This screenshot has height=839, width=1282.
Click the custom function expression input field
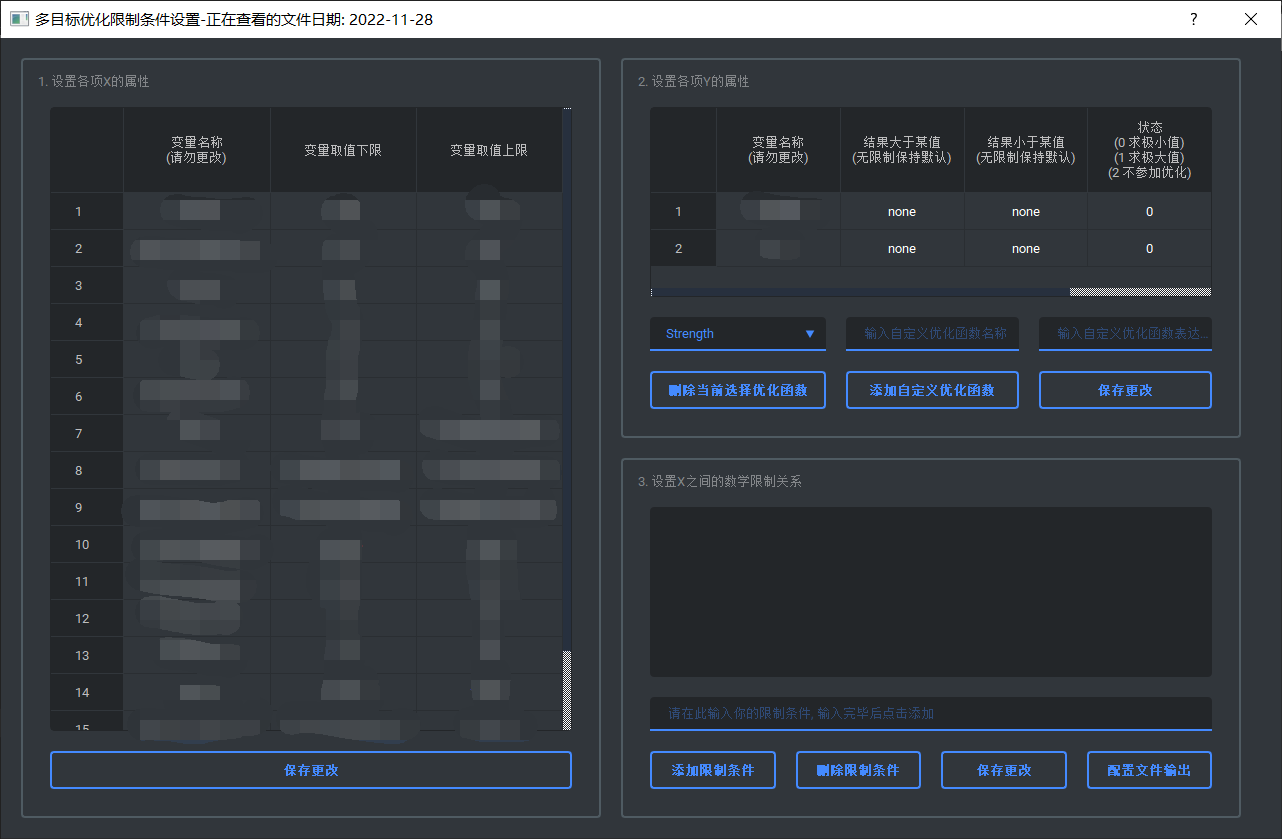1125,334
